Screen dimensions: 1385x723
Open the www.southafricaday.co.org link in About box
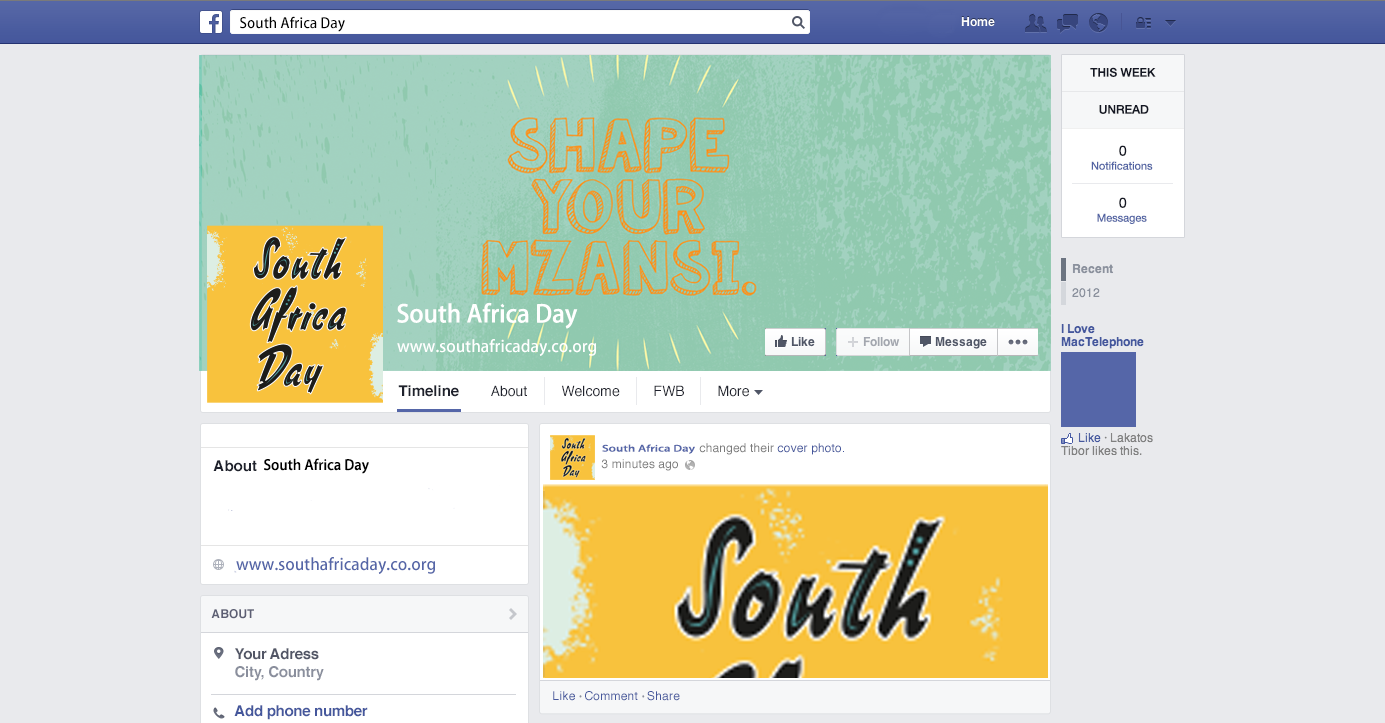tap(336, 565)
